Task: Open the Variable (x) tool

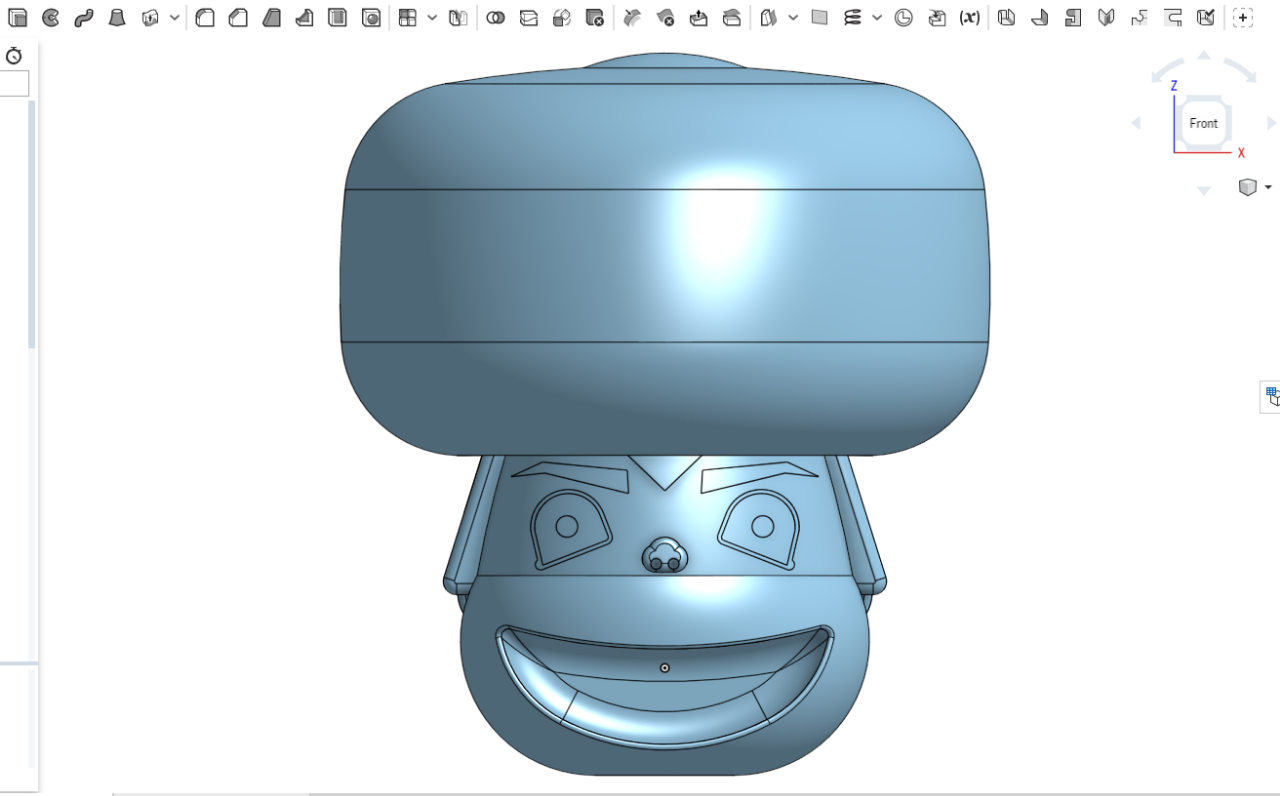Action: click(969, 17)
